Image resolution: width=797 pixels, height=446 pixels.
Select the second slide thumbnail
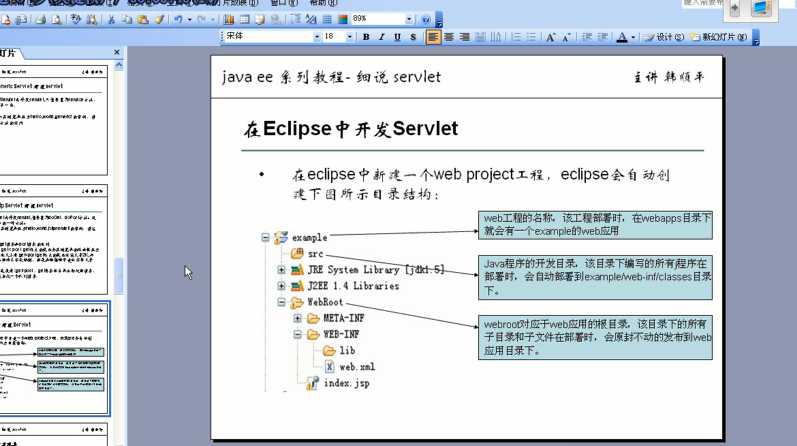pos(53,240)
